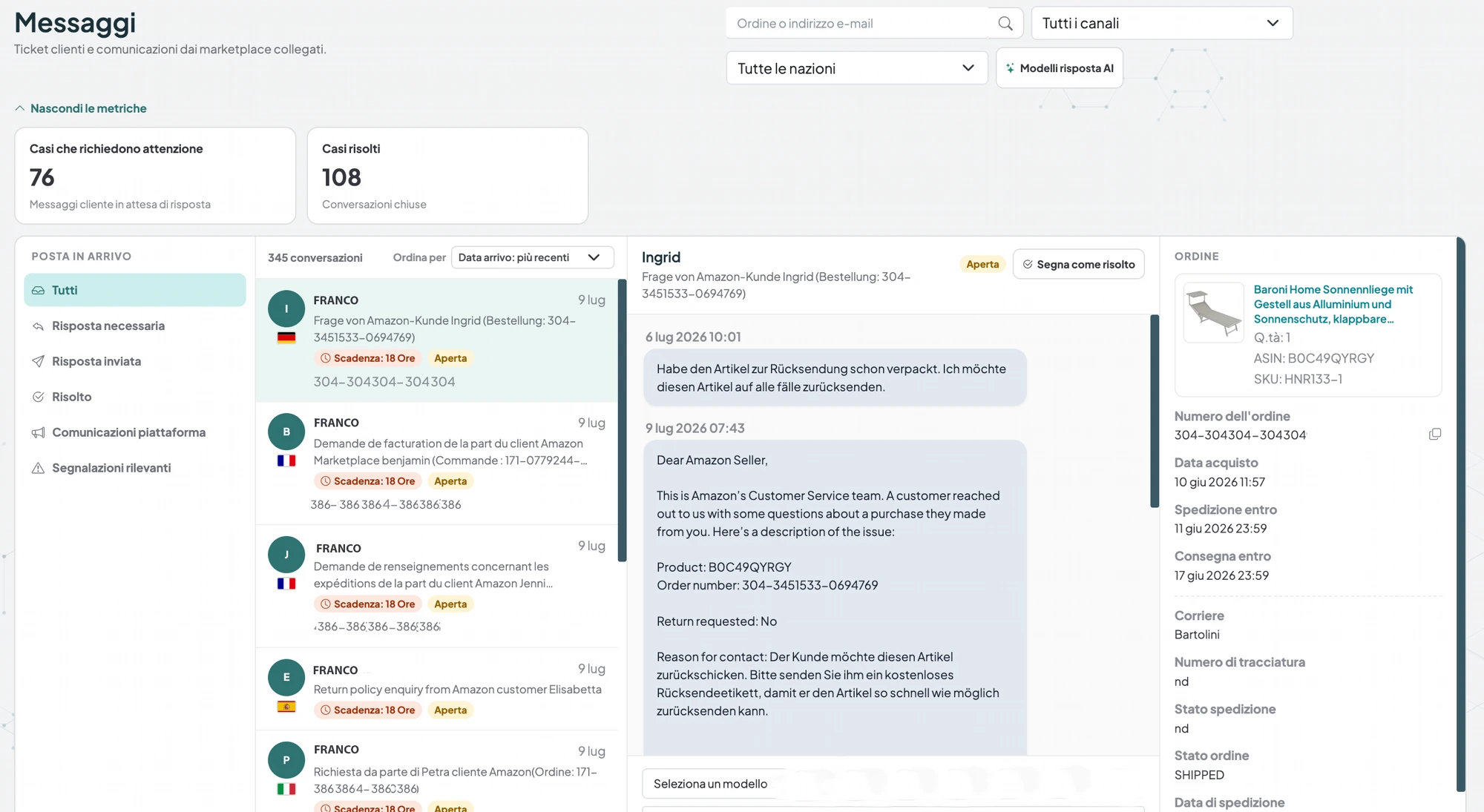Select the Risposta necessaria filter
Image resolution: width=1484 pixels, height=812 pixels.
[135, 326]
